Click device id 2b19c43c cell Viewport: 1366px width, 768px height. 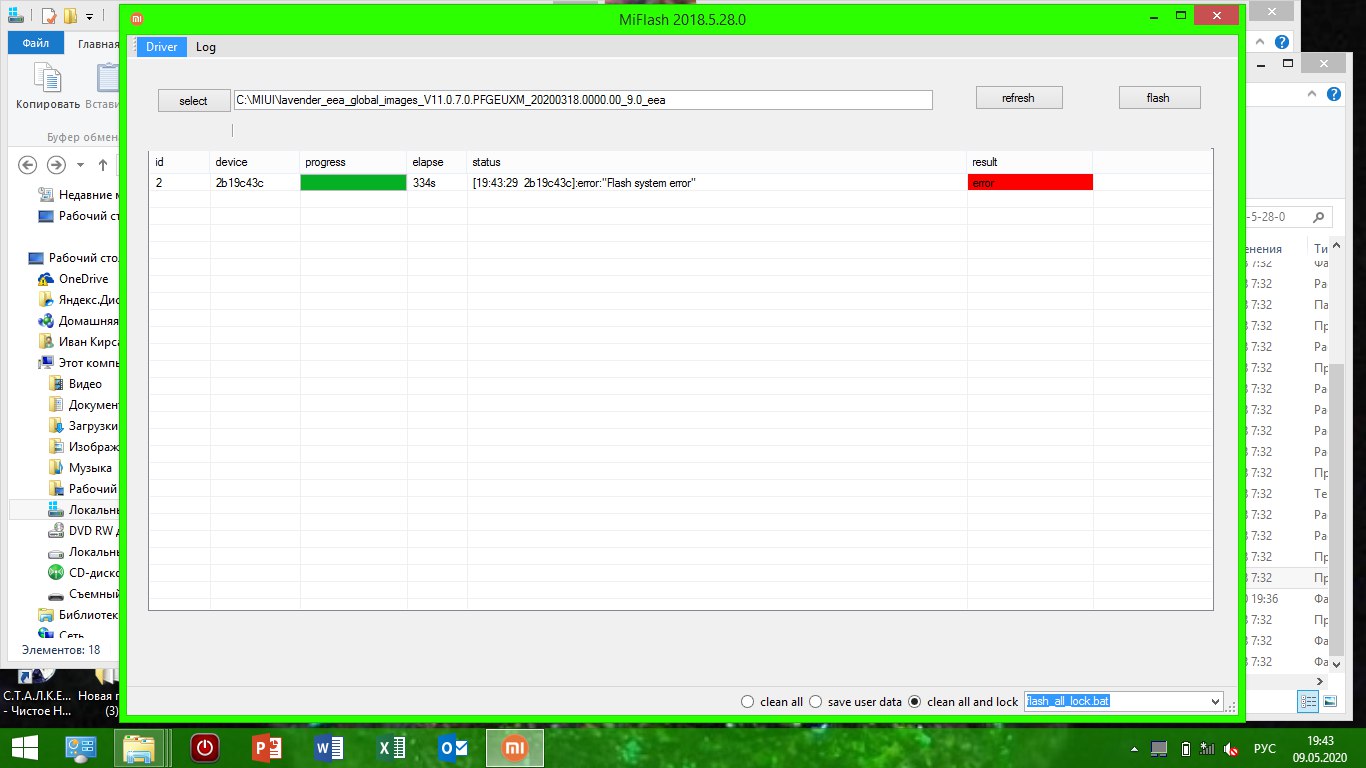click(239, 183)
